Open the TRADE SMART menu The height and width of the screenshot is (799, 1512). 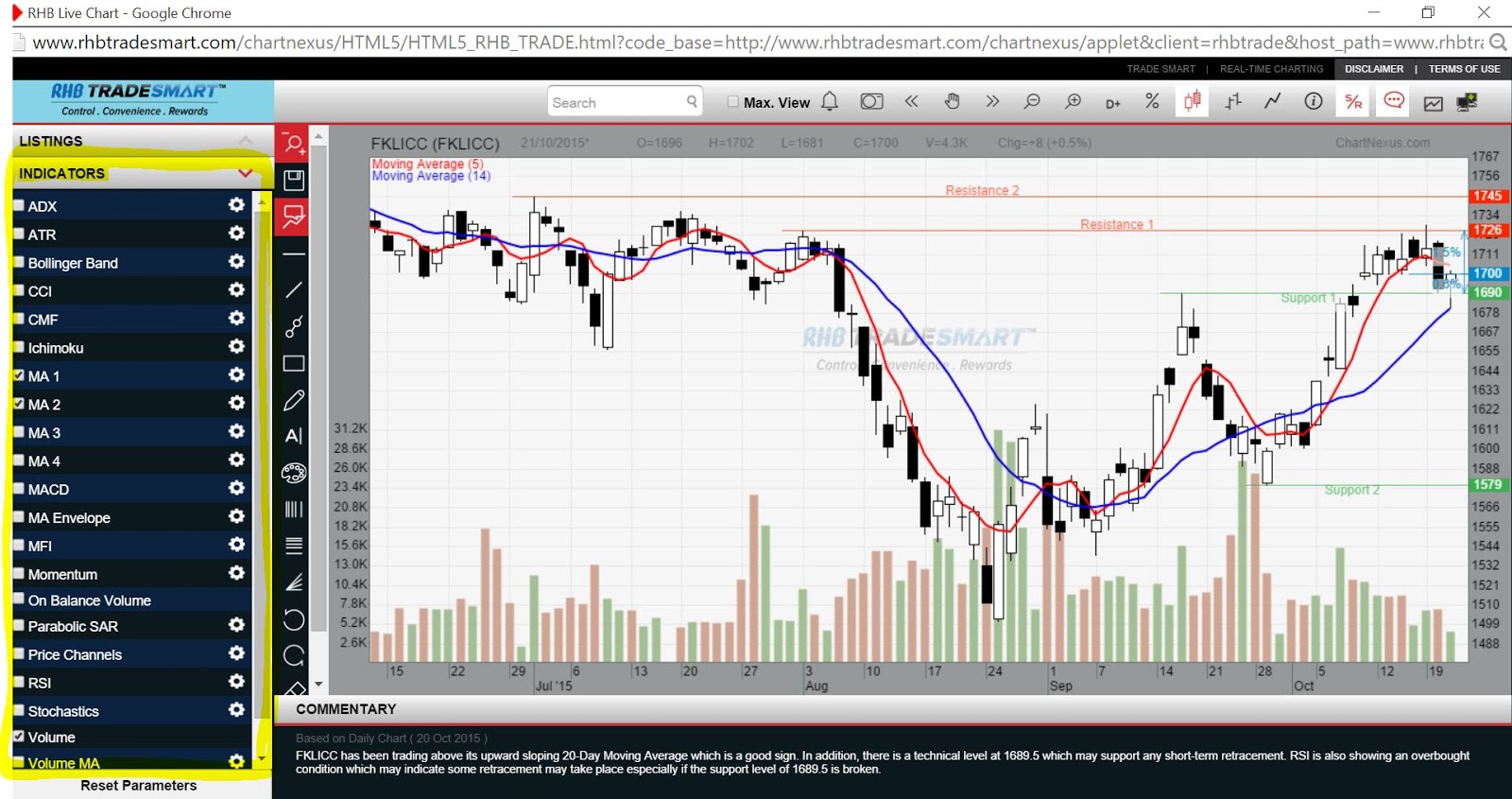tap(1160, 69)
